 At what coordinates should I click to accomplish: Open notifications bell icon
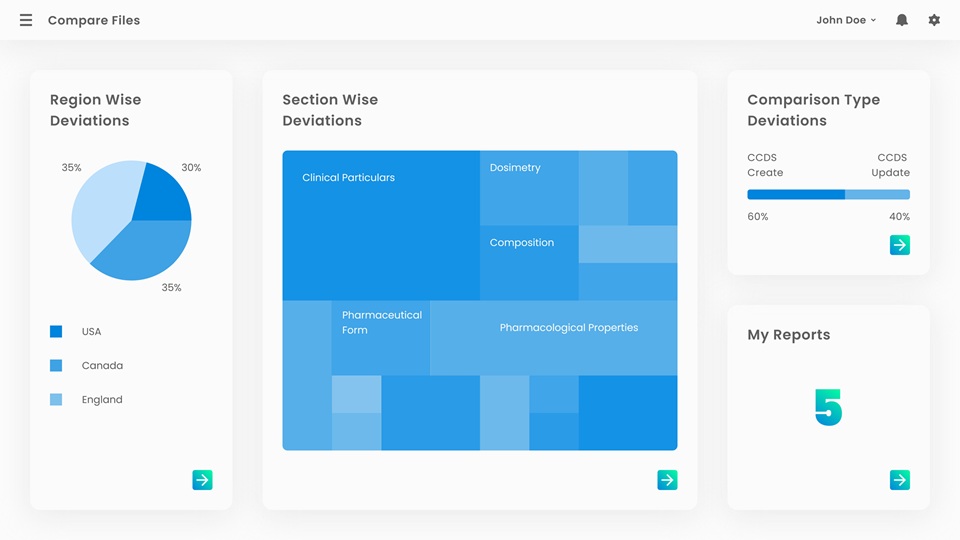(902, 20)
